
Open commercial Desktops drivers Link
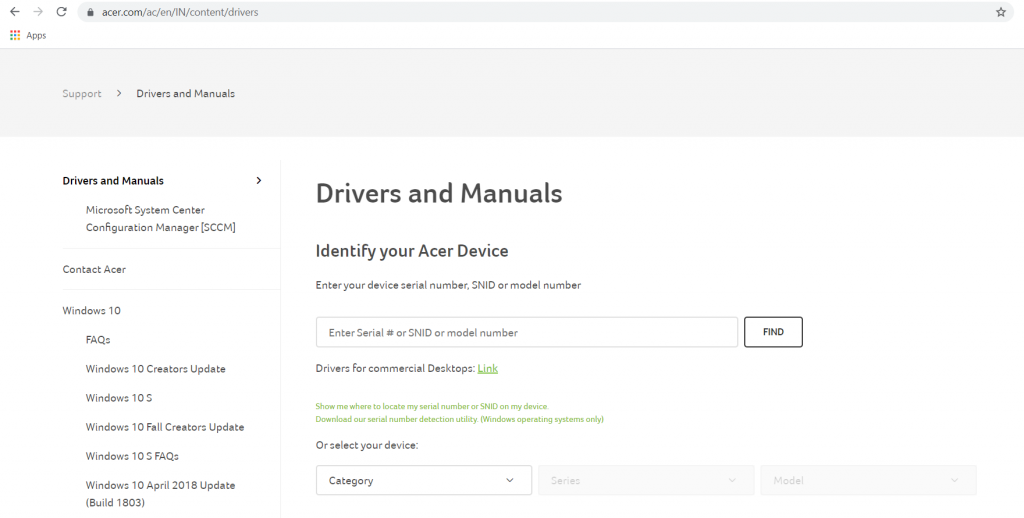coord(487,369)
